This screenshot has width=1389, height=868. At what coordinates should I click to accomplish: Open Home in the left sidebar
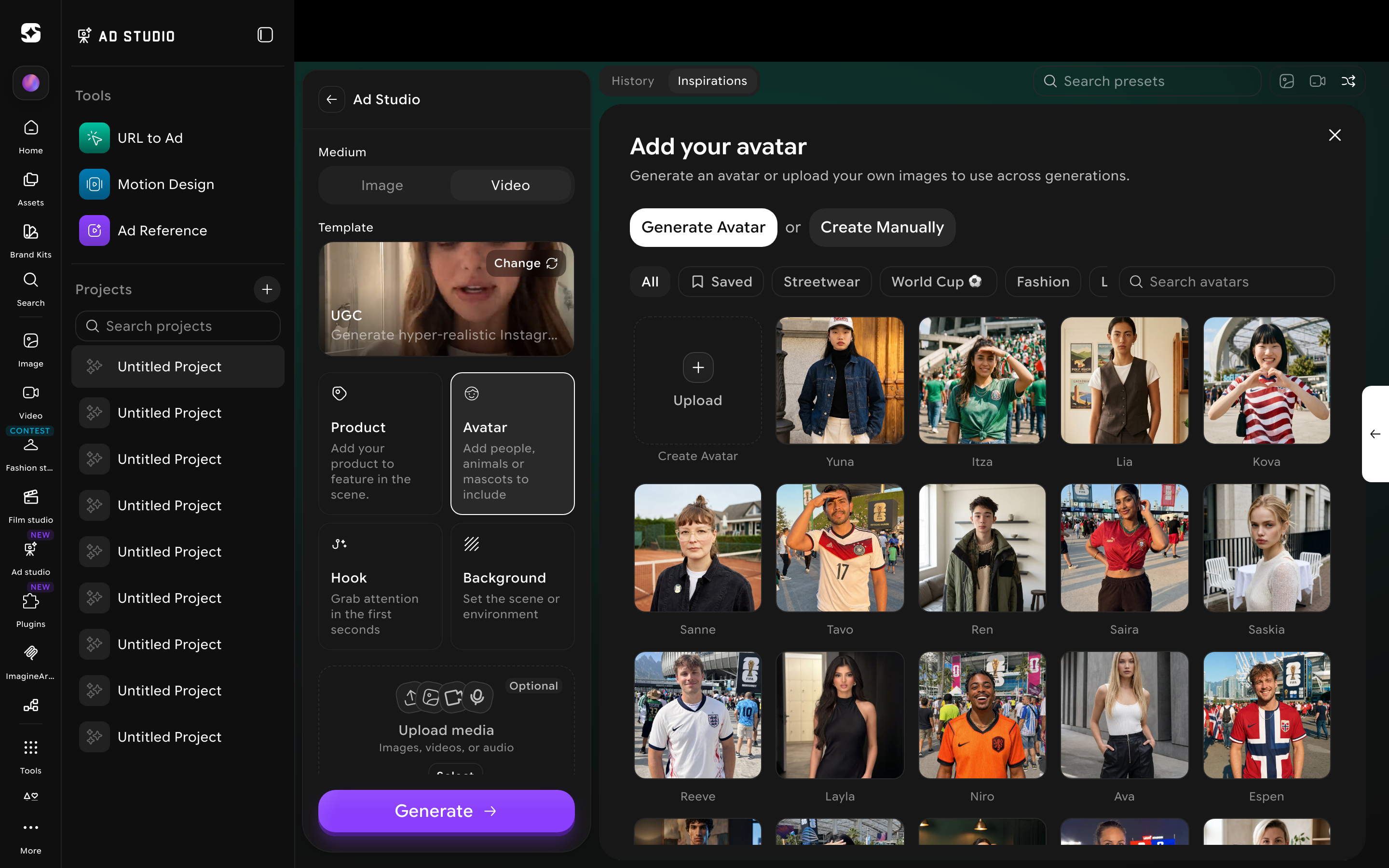click(30, 136)
